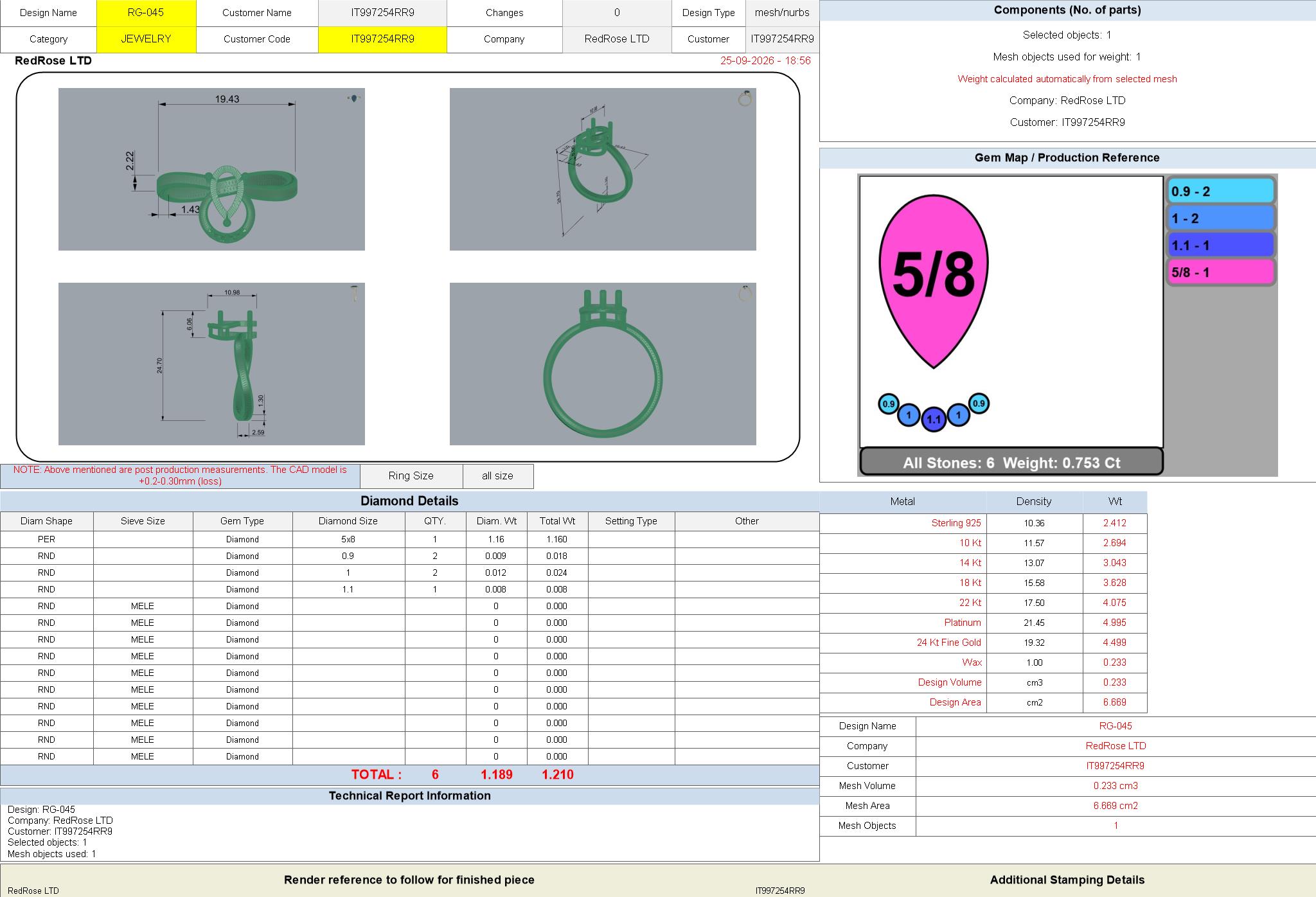Click the 'mesh/nurbs' design type cell

pyautogui.click(x=782, y=13)
